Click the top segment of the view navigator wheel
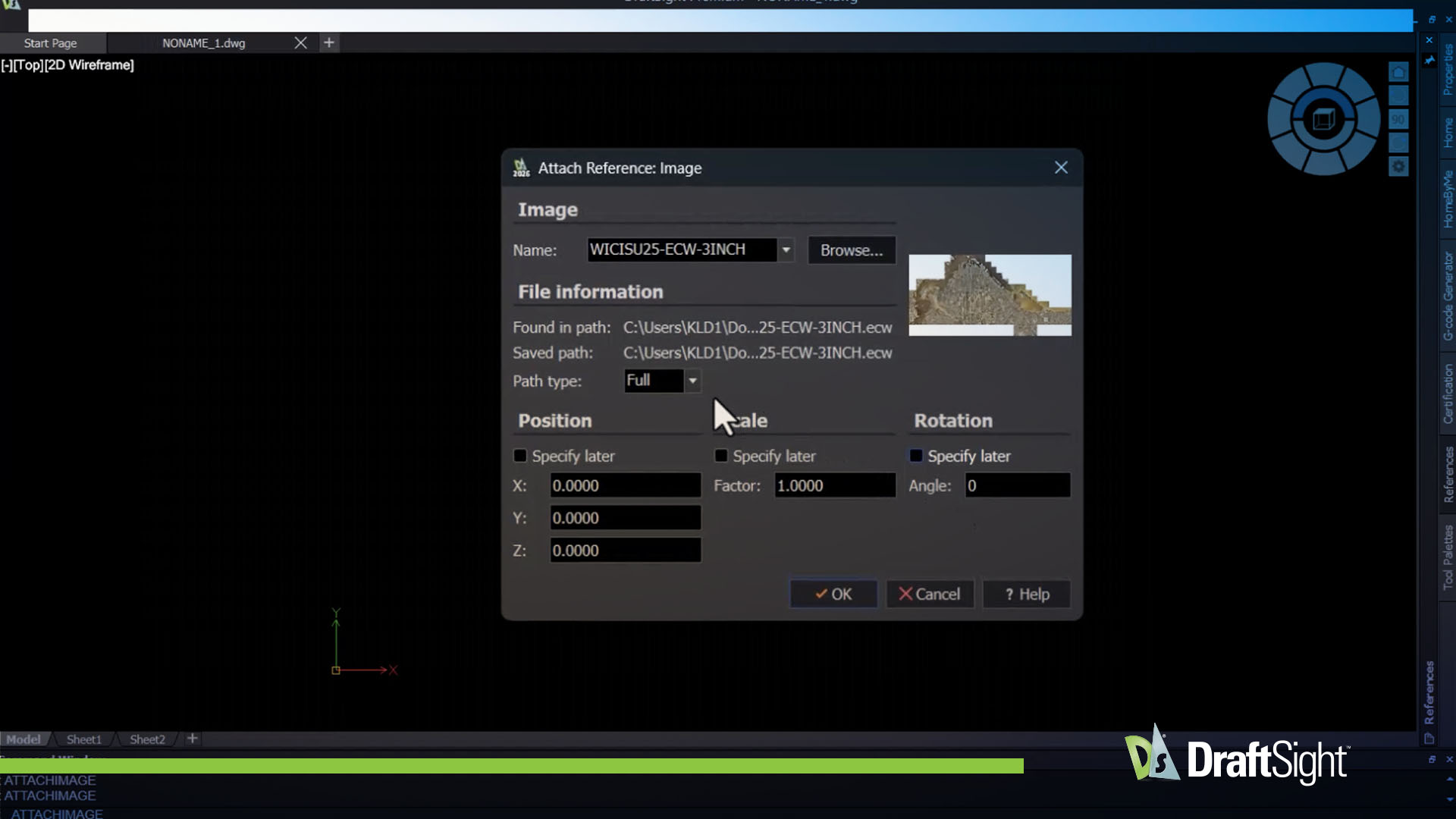Viewport: 1456px width, 819px height. point(1324,74)
